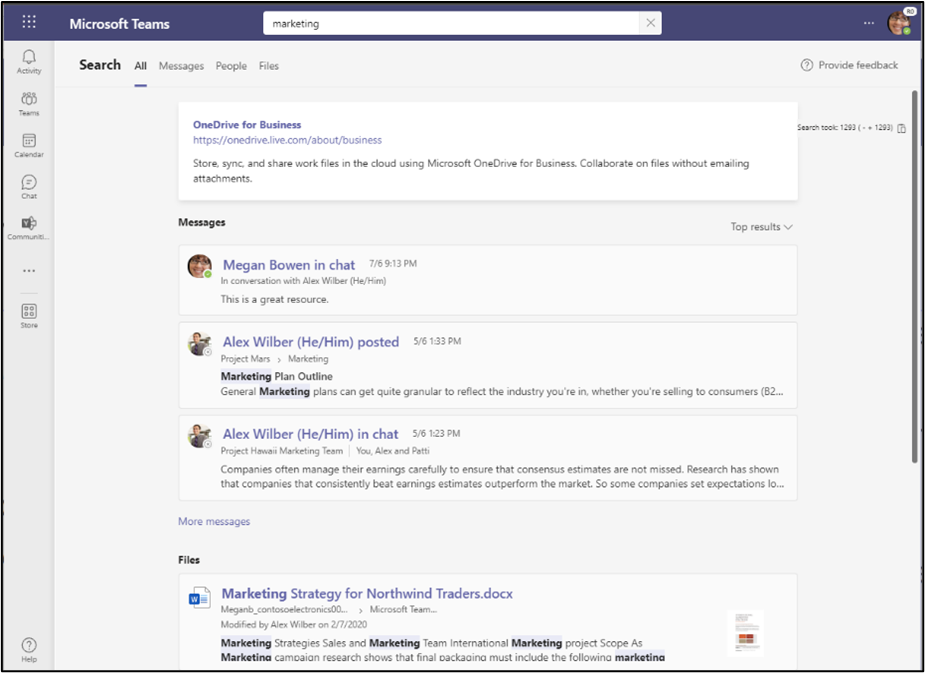Click 'You, Alex and Patti' participants text

tap(393, 451)
